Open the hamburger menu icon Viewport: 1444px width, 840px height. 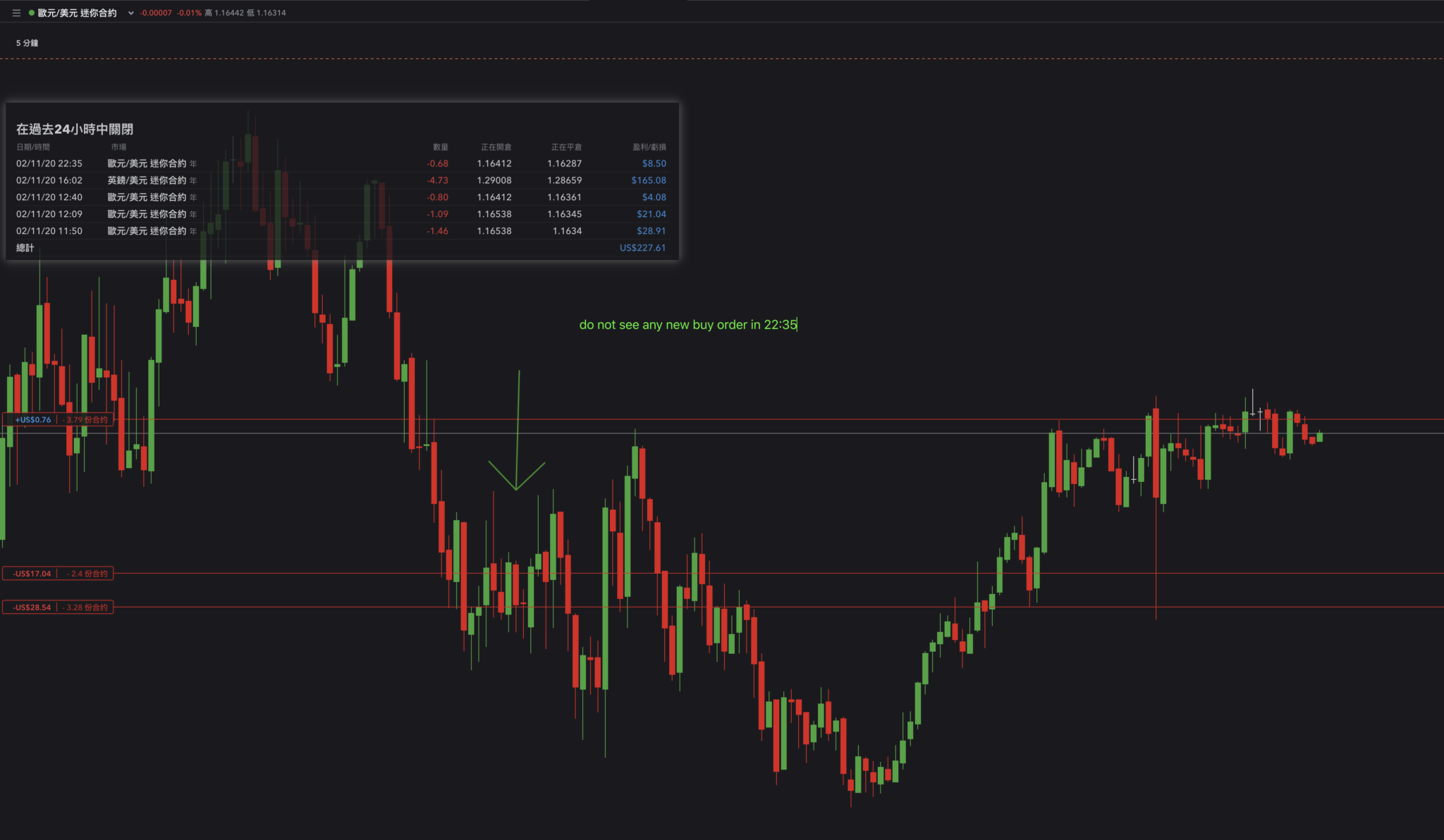point(16,13)
